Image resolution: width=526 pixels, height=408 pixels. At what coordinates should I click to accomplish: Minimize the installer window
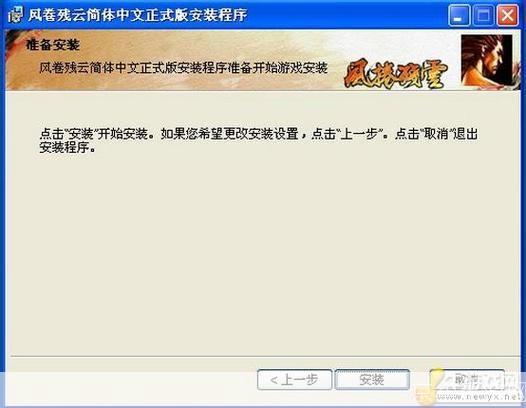[x=459, y=15]
